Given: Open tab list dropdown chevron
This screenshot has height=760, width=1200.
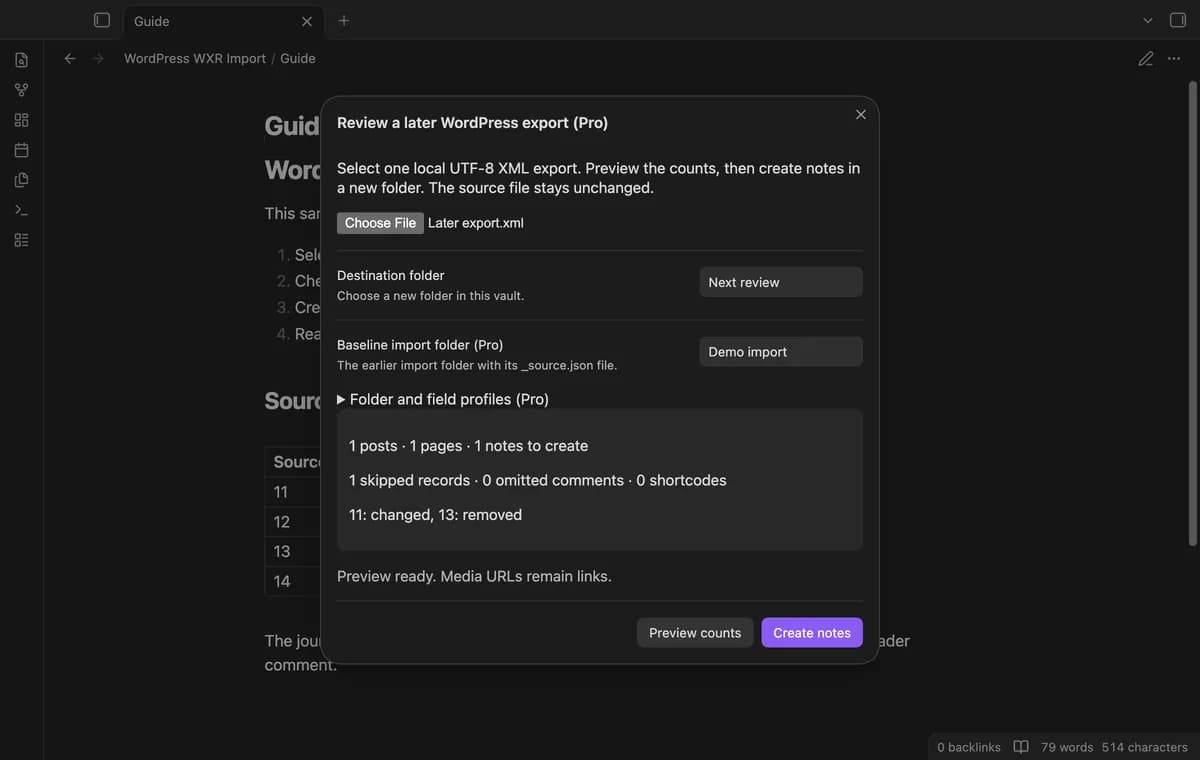Looking at the screenshot, I should 1147,20.
